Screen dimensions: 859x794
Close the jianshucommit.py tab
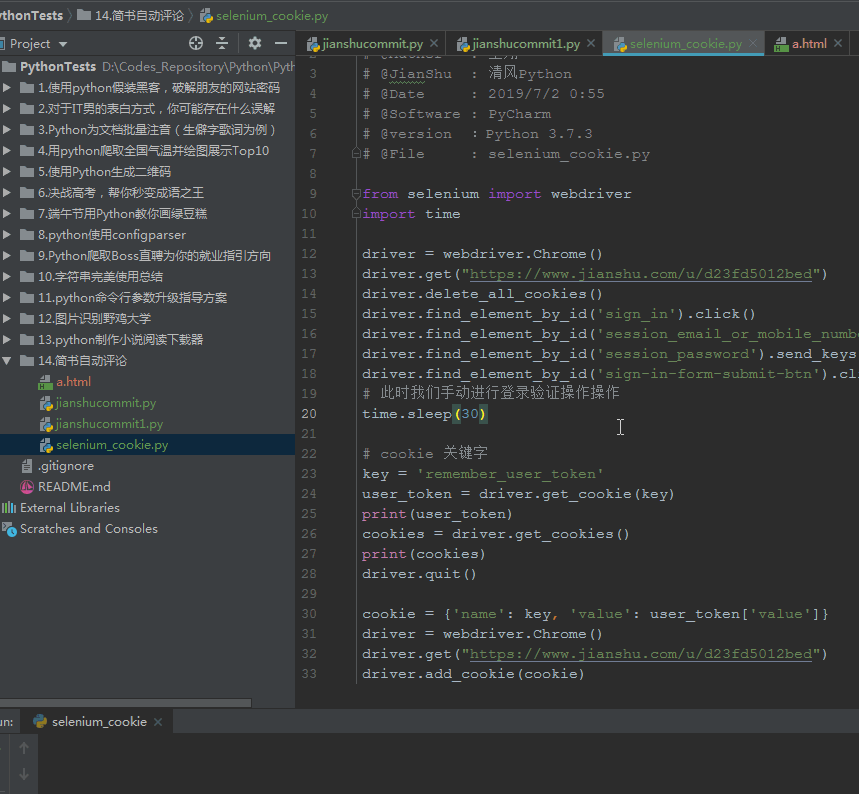(434, 43)
